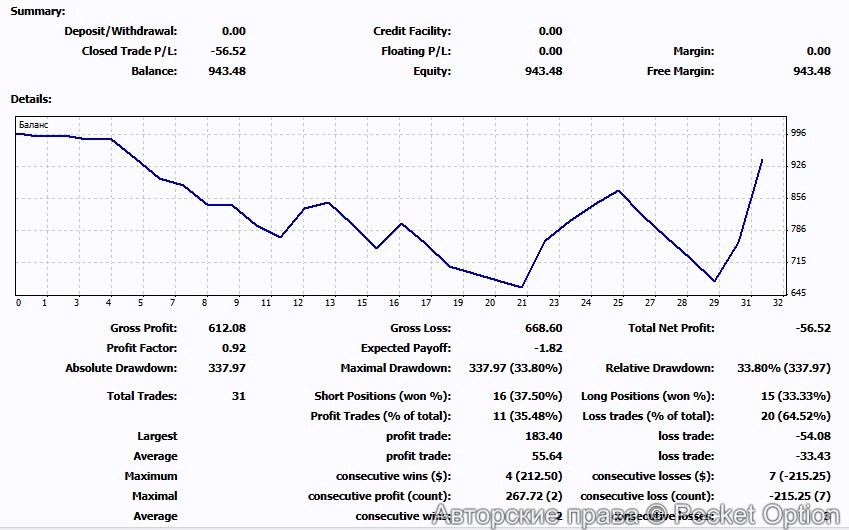Select the Profit Factor value 0.92
This screenshot has height=530, width=849.
[234, 348]
